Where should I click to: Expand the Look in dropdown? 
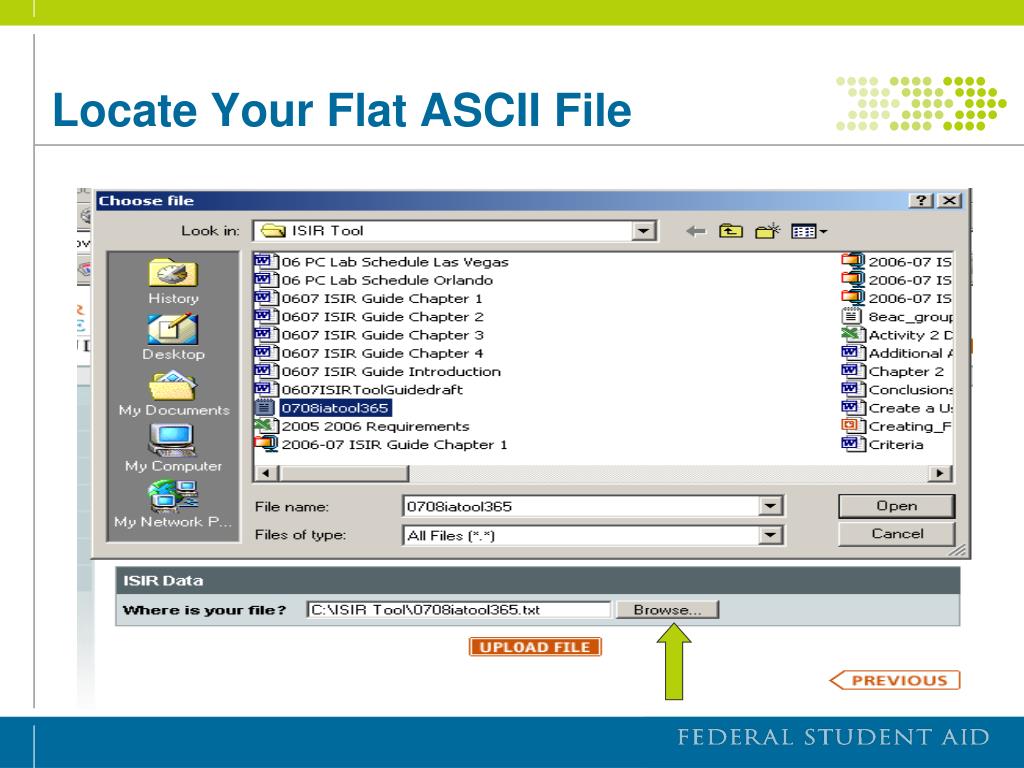[643, 231]
